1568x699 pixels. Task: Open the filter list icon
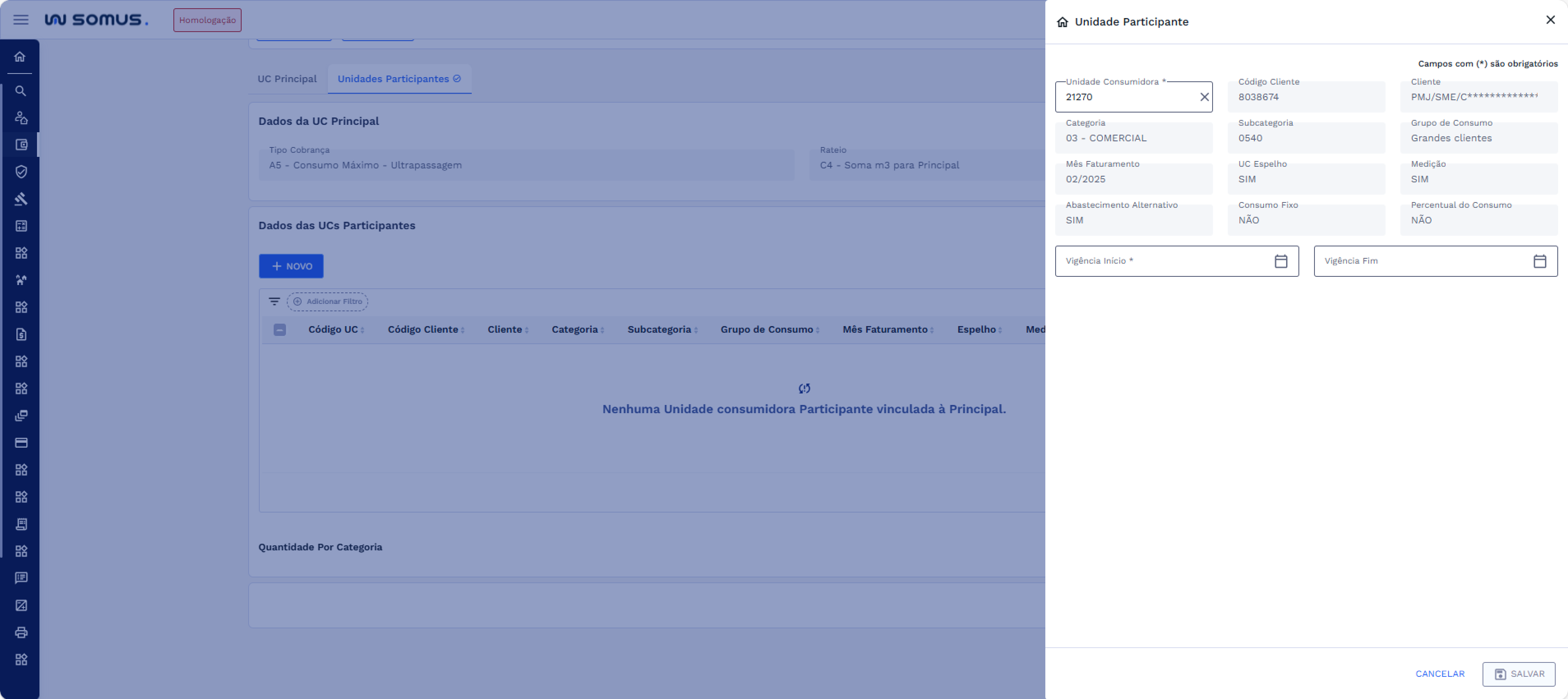(274, 301)
